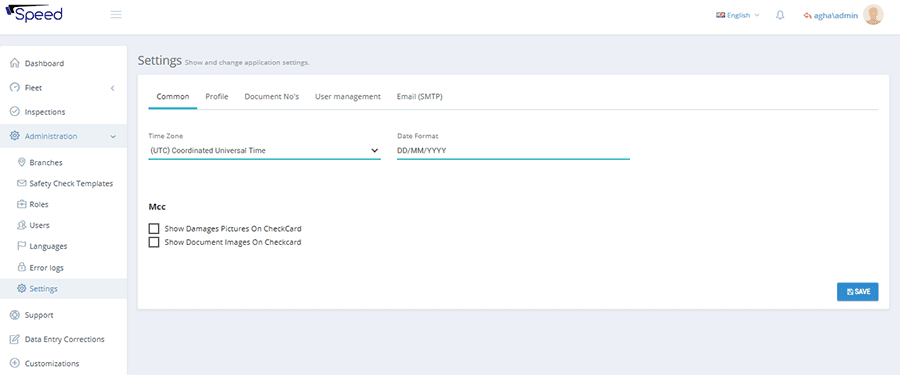
Task: Open Error logs page
Action: pos(46,268)
